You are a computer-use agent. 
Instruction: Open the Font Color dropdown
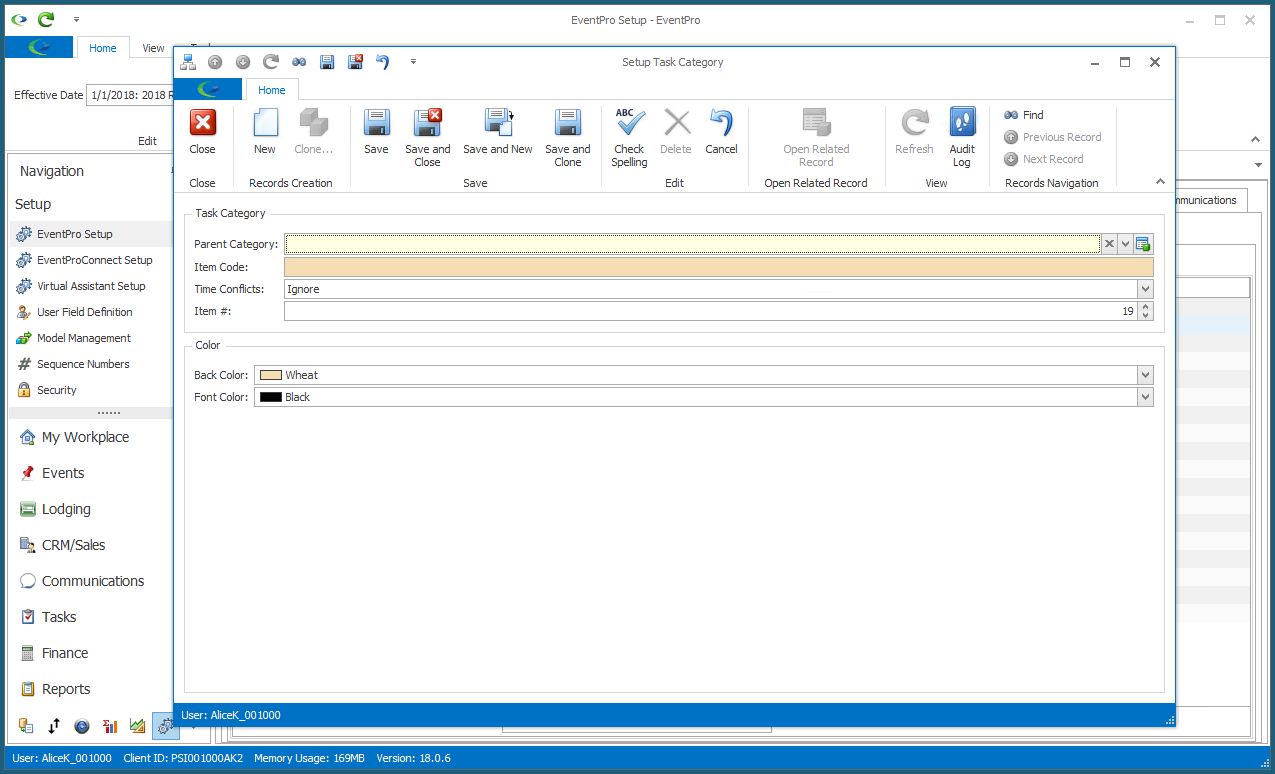click(1145, 397)
